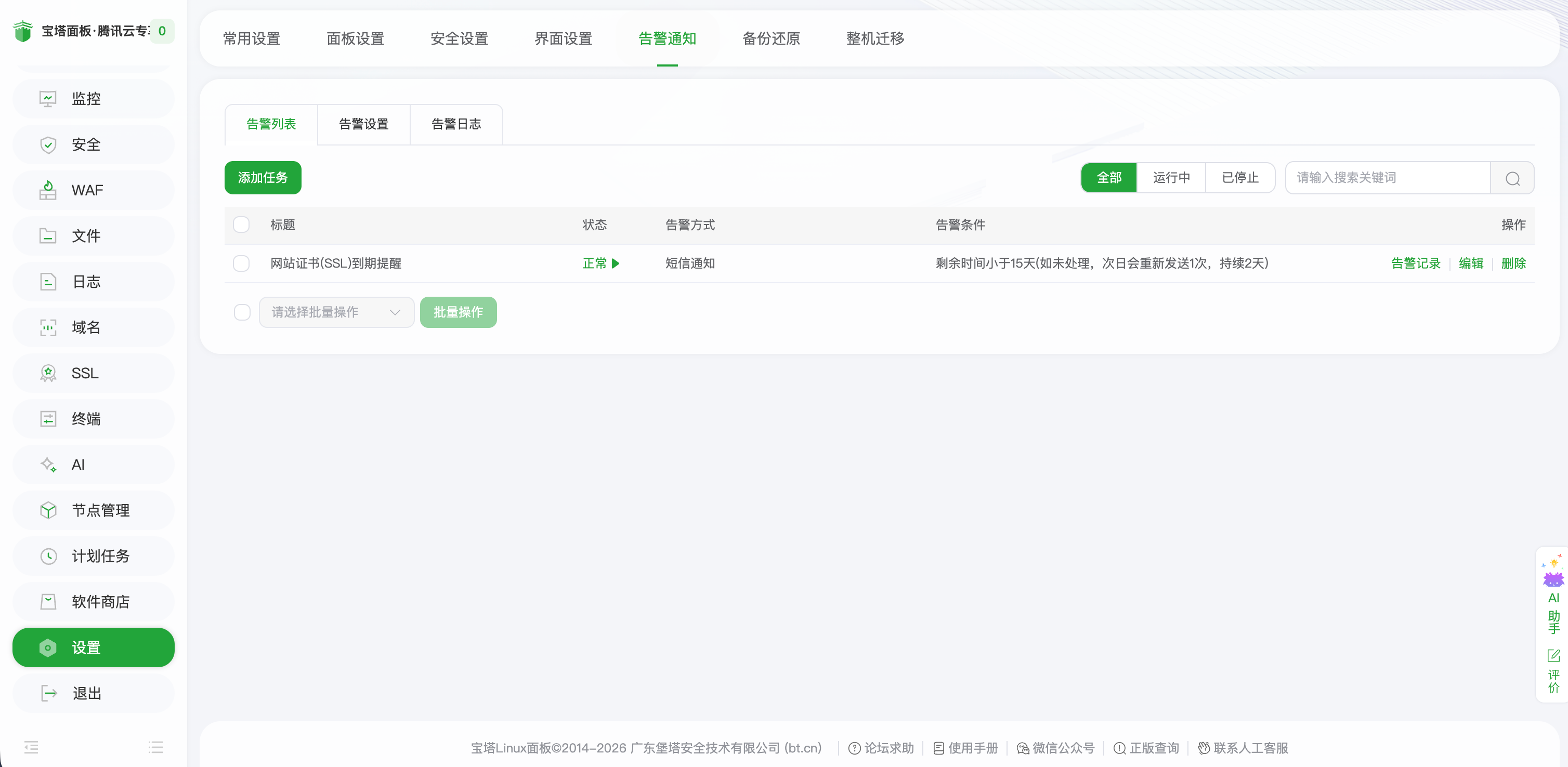The image size is (1568, 767).
Task: Click the AI sparkle icon in sidebar
Action: coord(48,465)
